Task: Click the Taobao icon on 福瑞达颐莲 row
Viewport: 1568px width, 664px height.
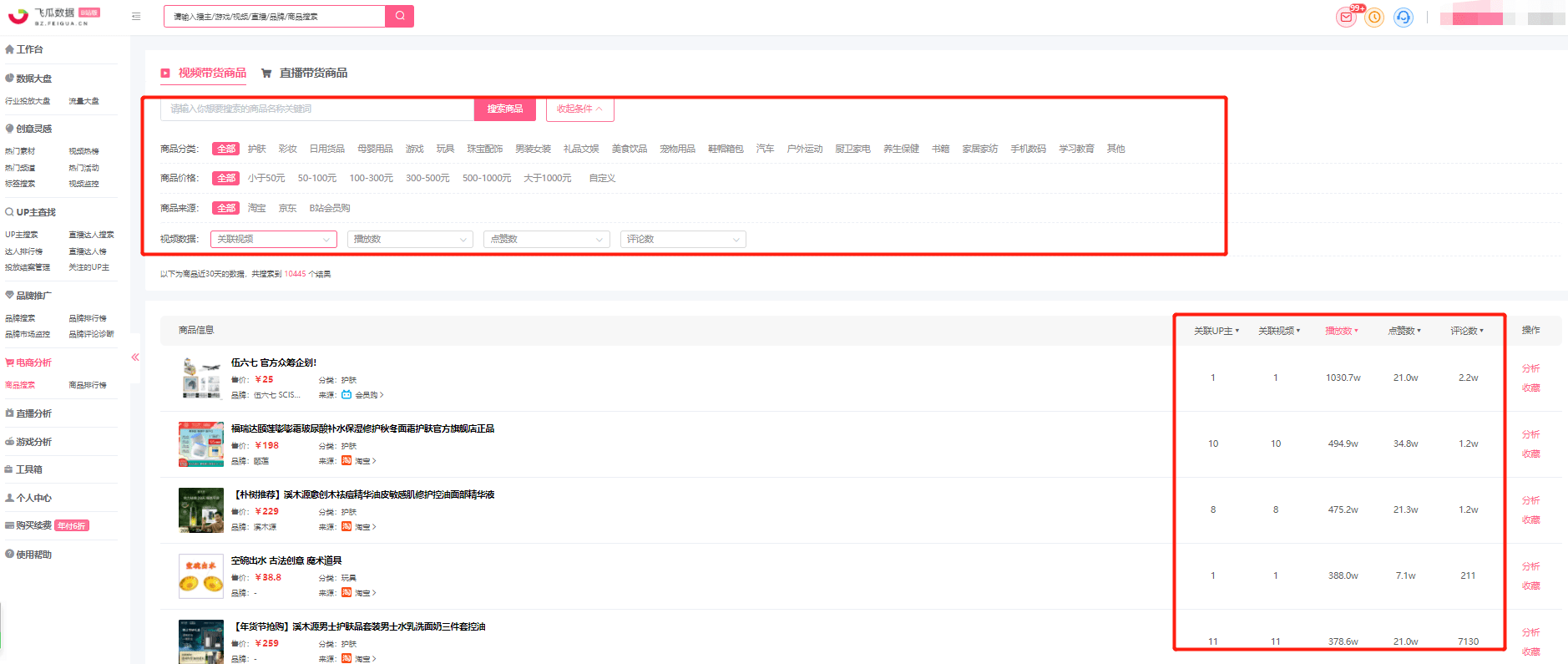Action: [346, 461]
